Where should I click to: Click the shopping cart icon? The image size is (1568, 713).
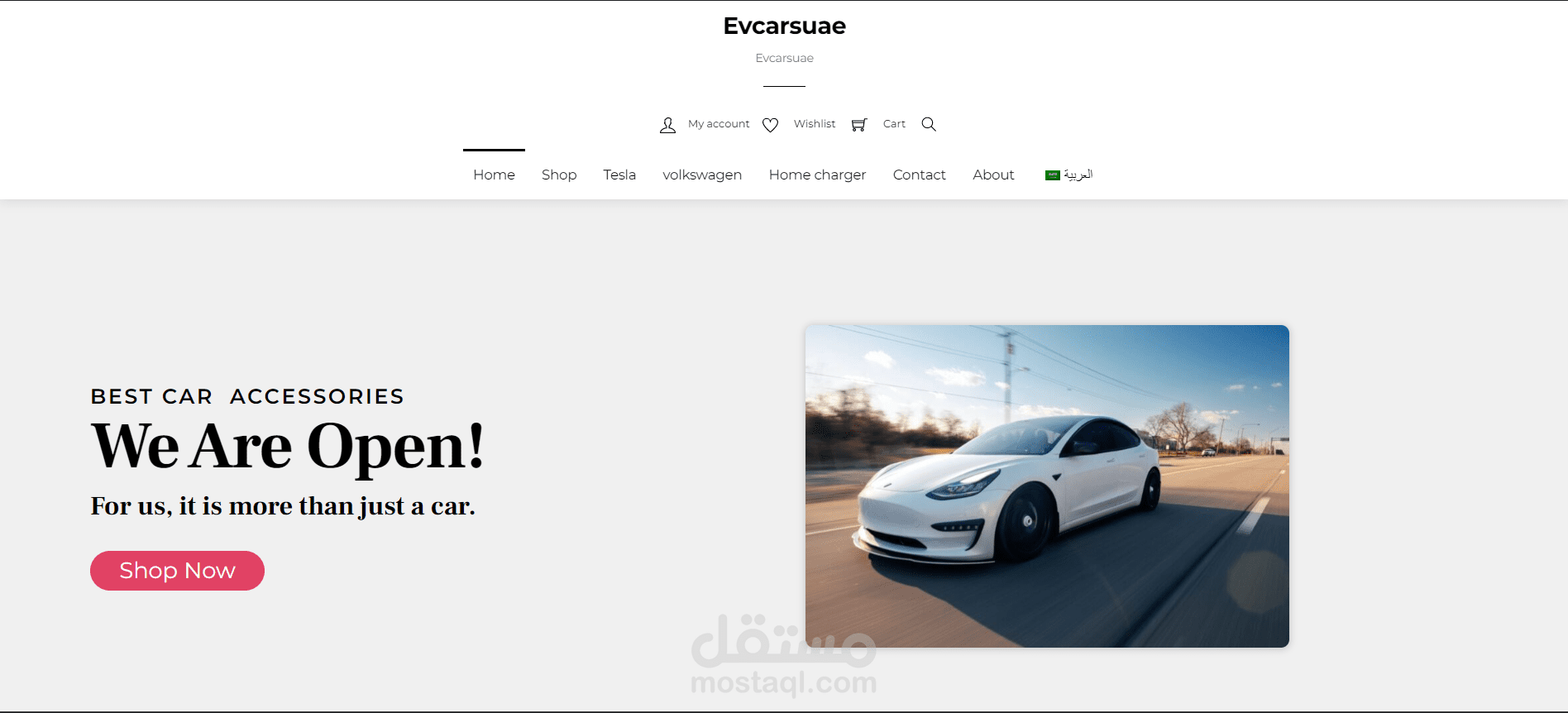859,125
